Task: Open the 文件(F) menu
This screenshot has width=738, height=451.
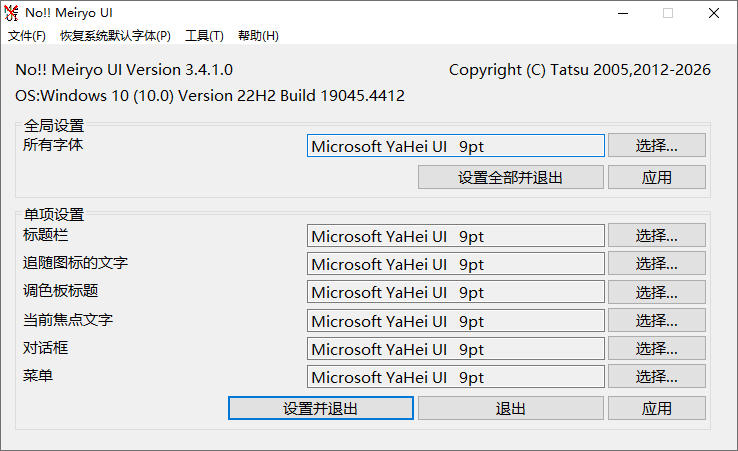Action: (x=27, y=36)
